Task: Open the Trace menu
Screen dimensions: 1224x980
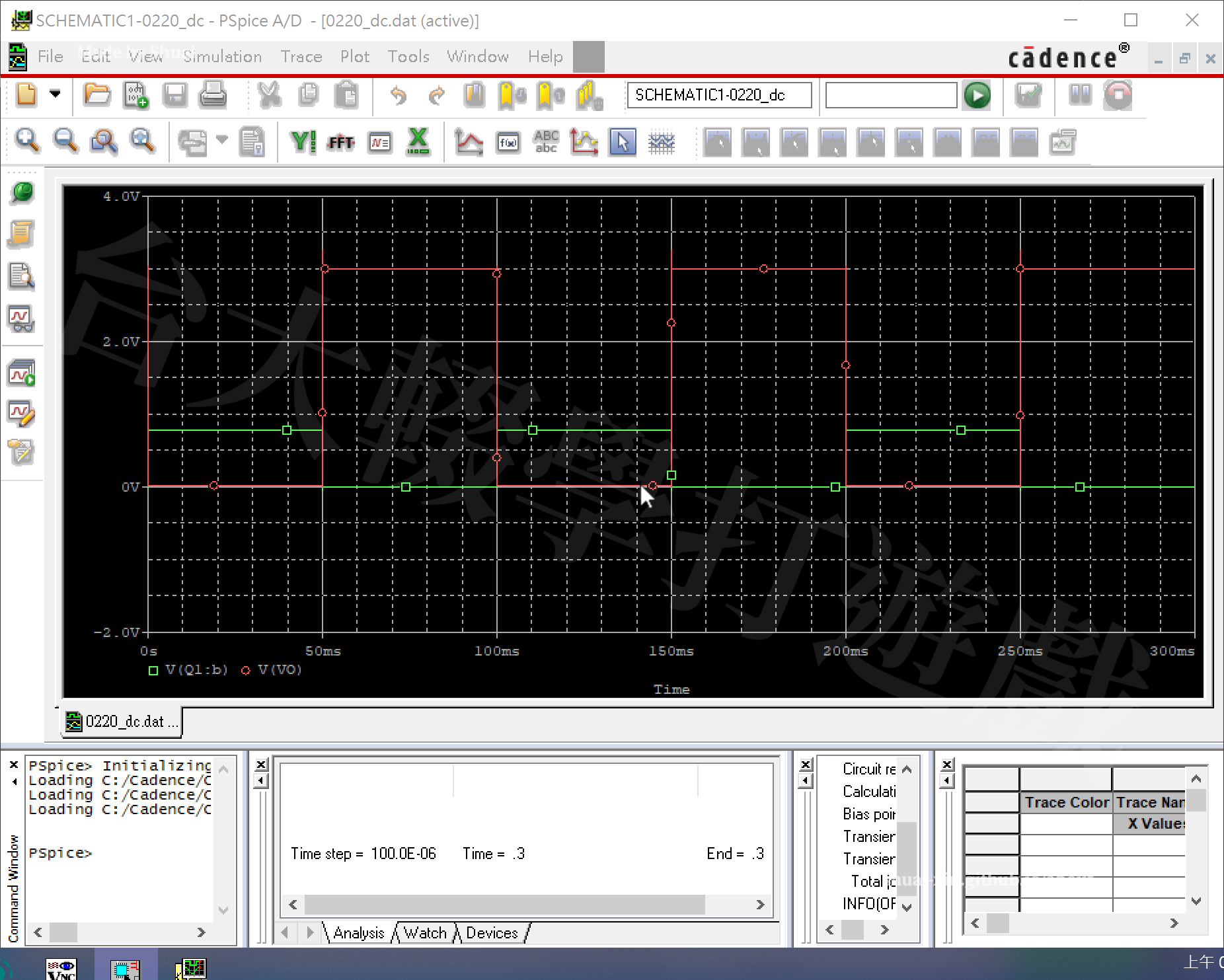Action: pos(301,56)
